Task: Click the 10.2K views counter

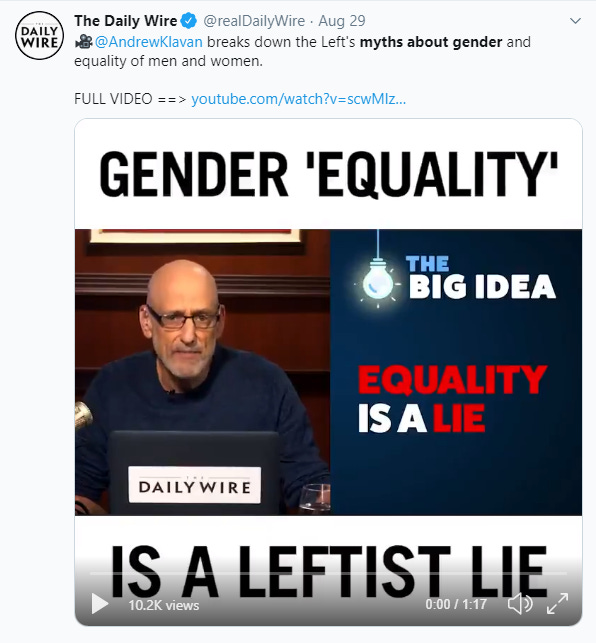Action: [x=164, y=605]
